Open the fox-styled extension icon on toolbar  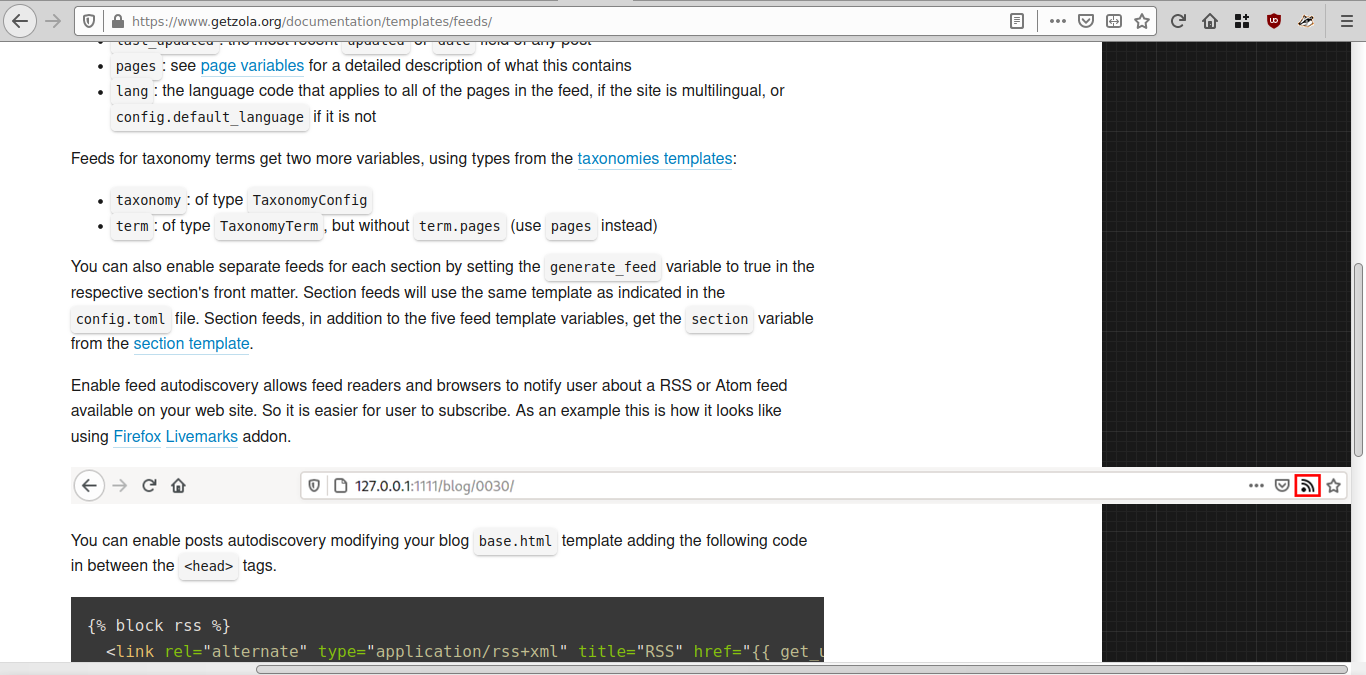[x=1306, y=20]
